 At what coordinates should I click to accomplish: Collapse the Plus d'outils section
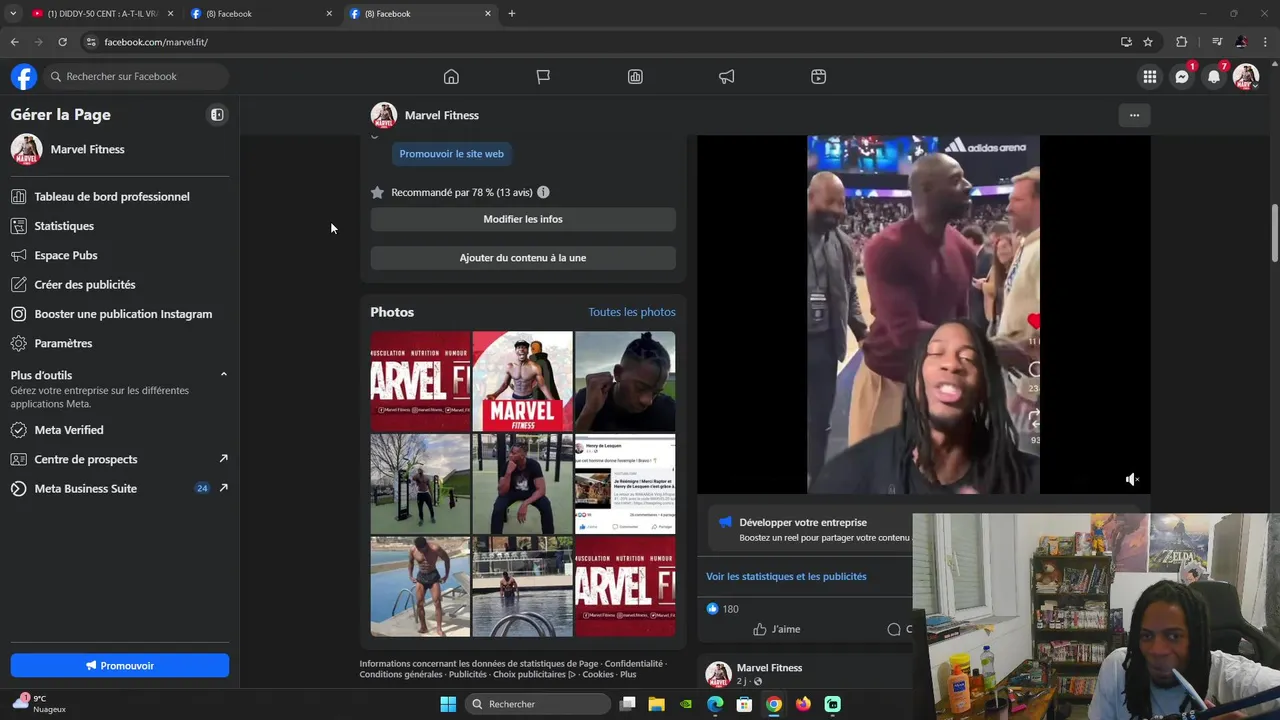point(223,374)
